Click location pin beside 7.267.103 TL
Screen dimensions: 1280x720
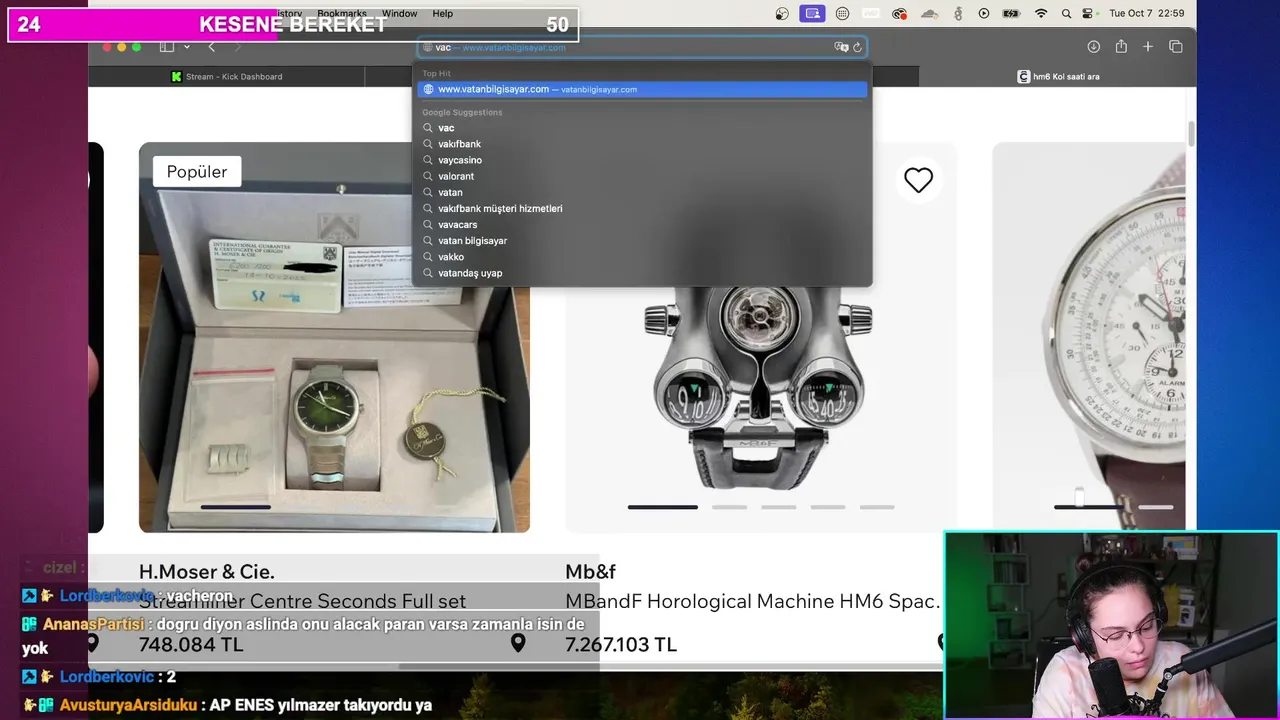click(518, 643)
